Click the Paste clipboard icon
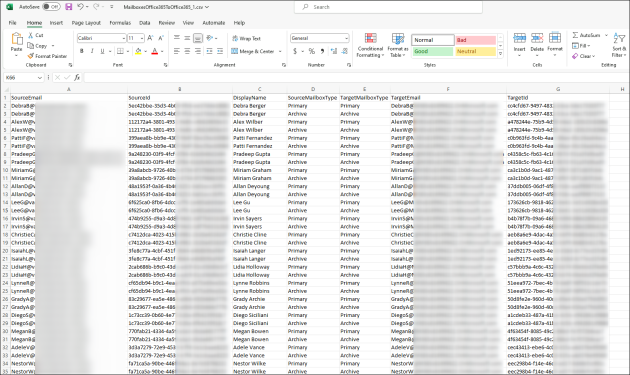The image size is (630, 375). pos(16,39)
